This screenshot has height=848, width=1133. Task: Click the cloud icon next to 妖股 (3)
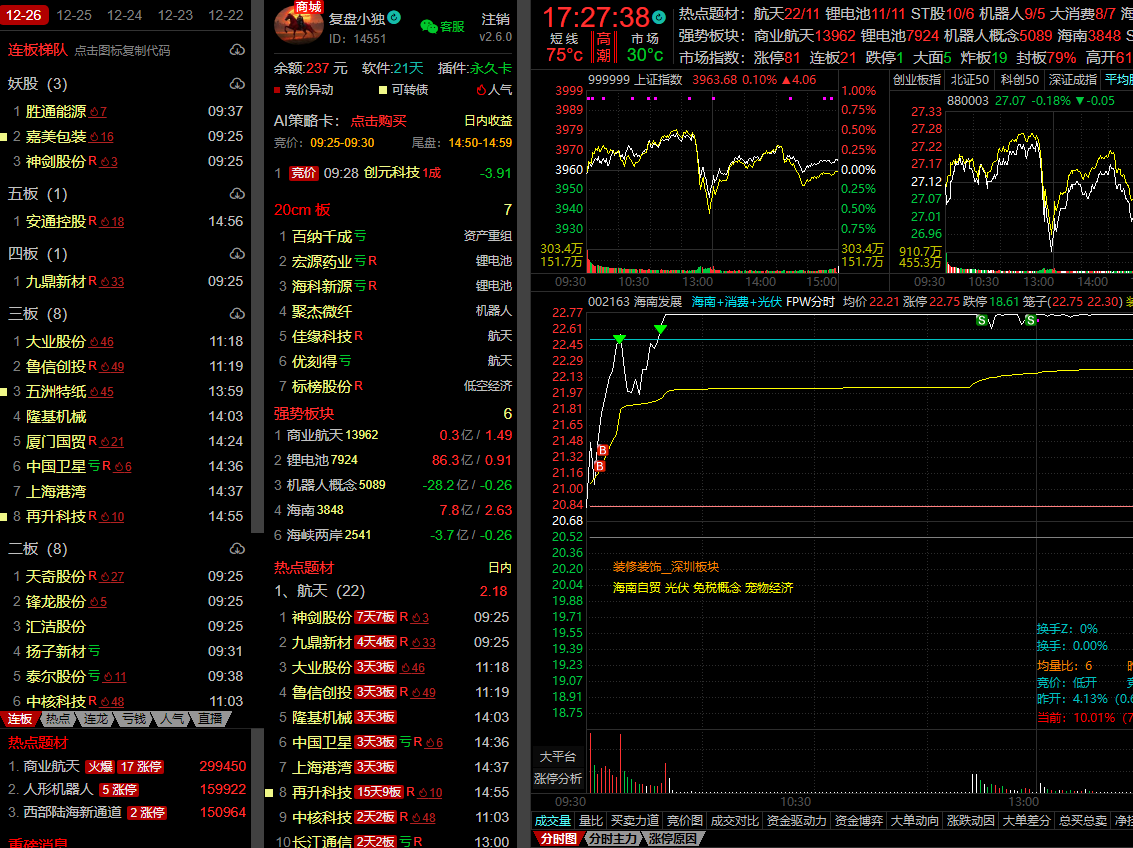pos(237,84)
